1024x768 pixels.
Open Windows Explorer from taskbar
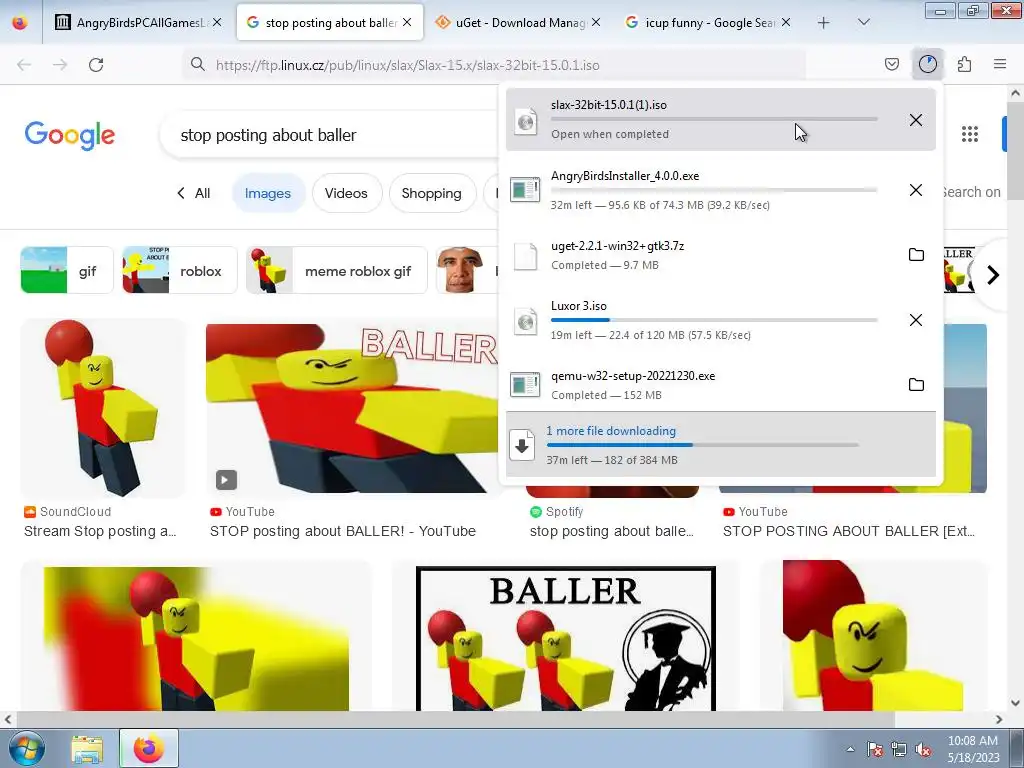coord(87,749)
